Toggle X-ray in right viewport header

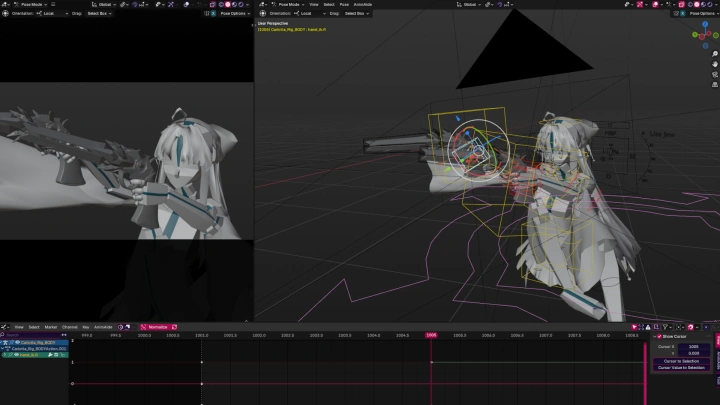coord(681,5)
